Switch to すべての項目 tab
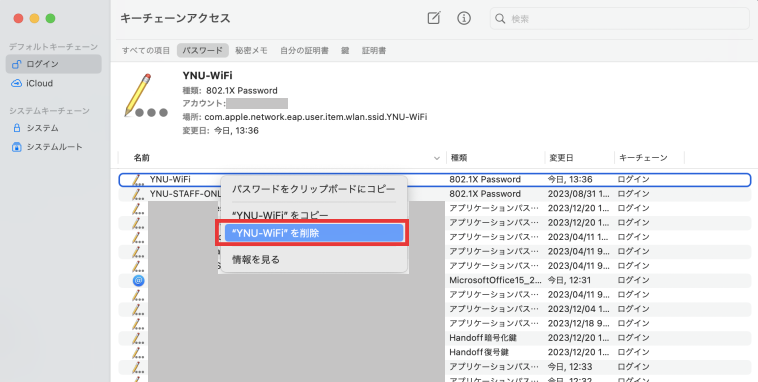Screen dimensions: 758x382 (x=146, y=50)
